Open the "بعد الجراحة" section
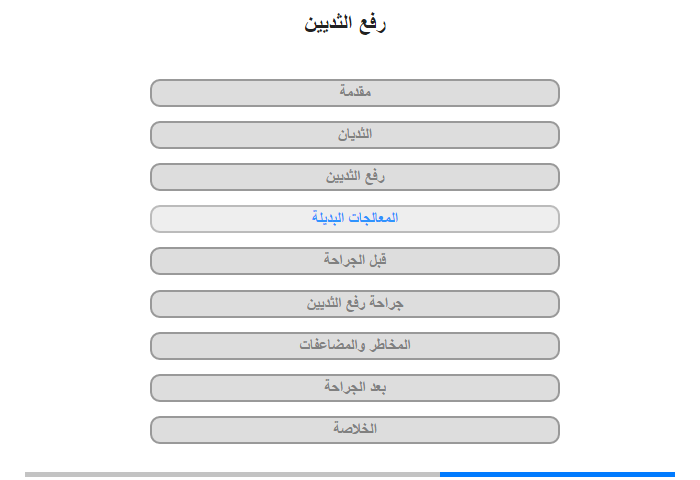Viewport: 700px width, 480px height. pos(355,387)
